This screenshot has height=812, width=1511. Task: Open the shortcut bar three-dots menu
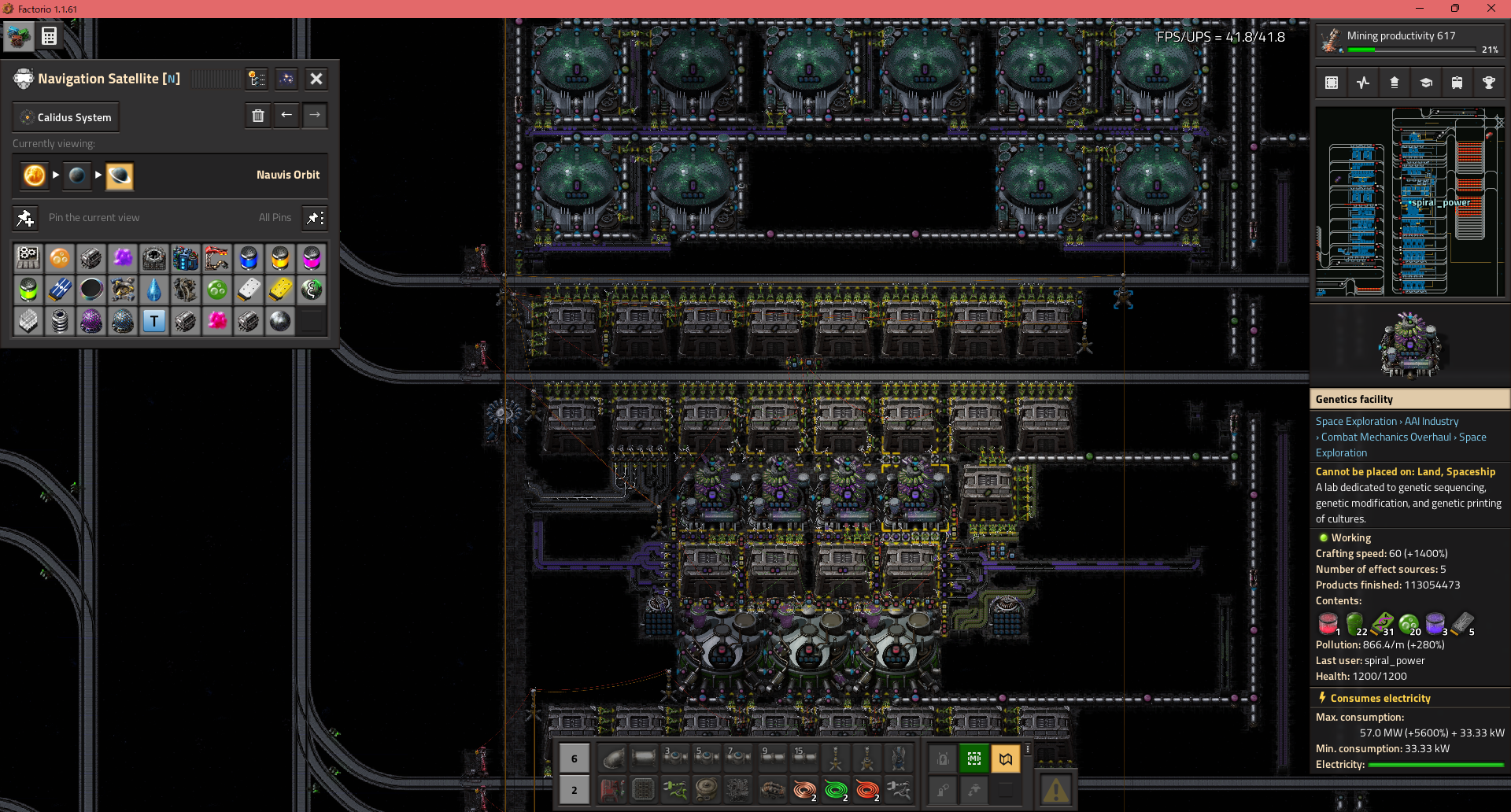(x=1028, y=750)
